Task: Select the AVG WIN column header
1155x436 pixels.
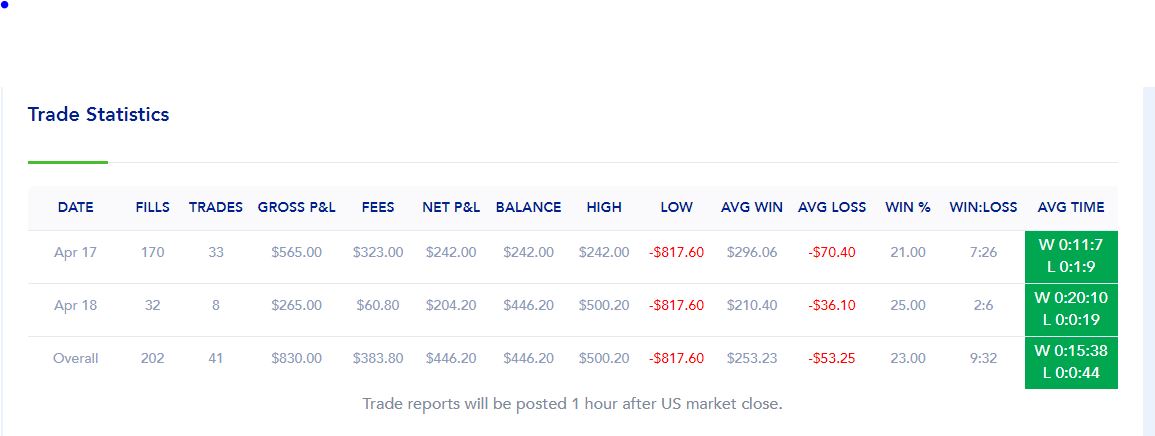Action: (x=751, y=208)
